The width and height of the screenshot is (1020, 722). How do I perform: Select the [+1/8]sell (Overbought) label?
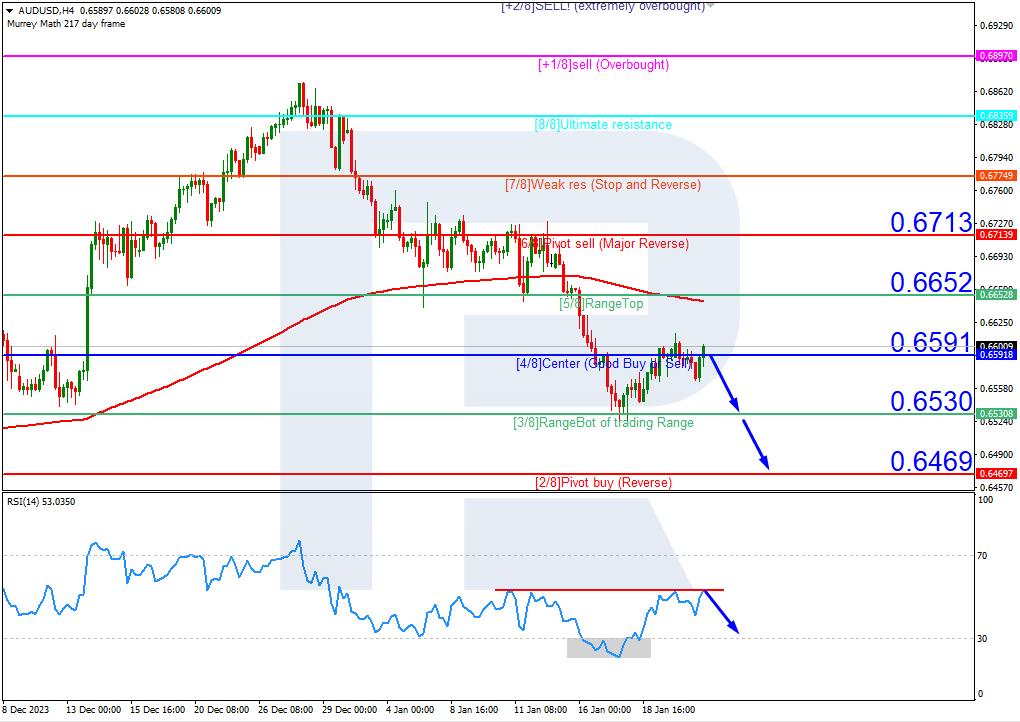(x=603, y=64)
